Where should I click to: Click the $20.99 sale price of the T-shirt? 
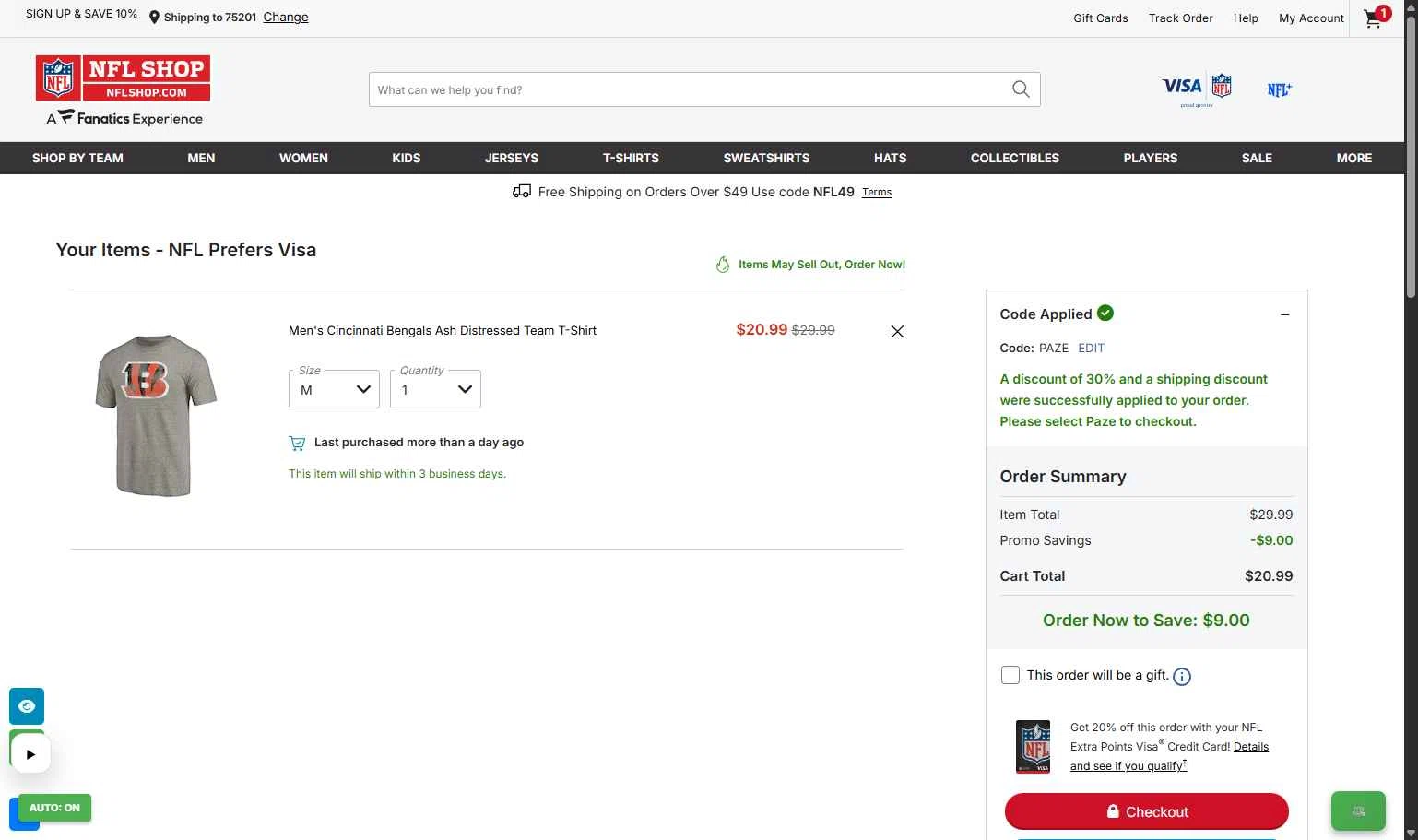tap(762, 329)
